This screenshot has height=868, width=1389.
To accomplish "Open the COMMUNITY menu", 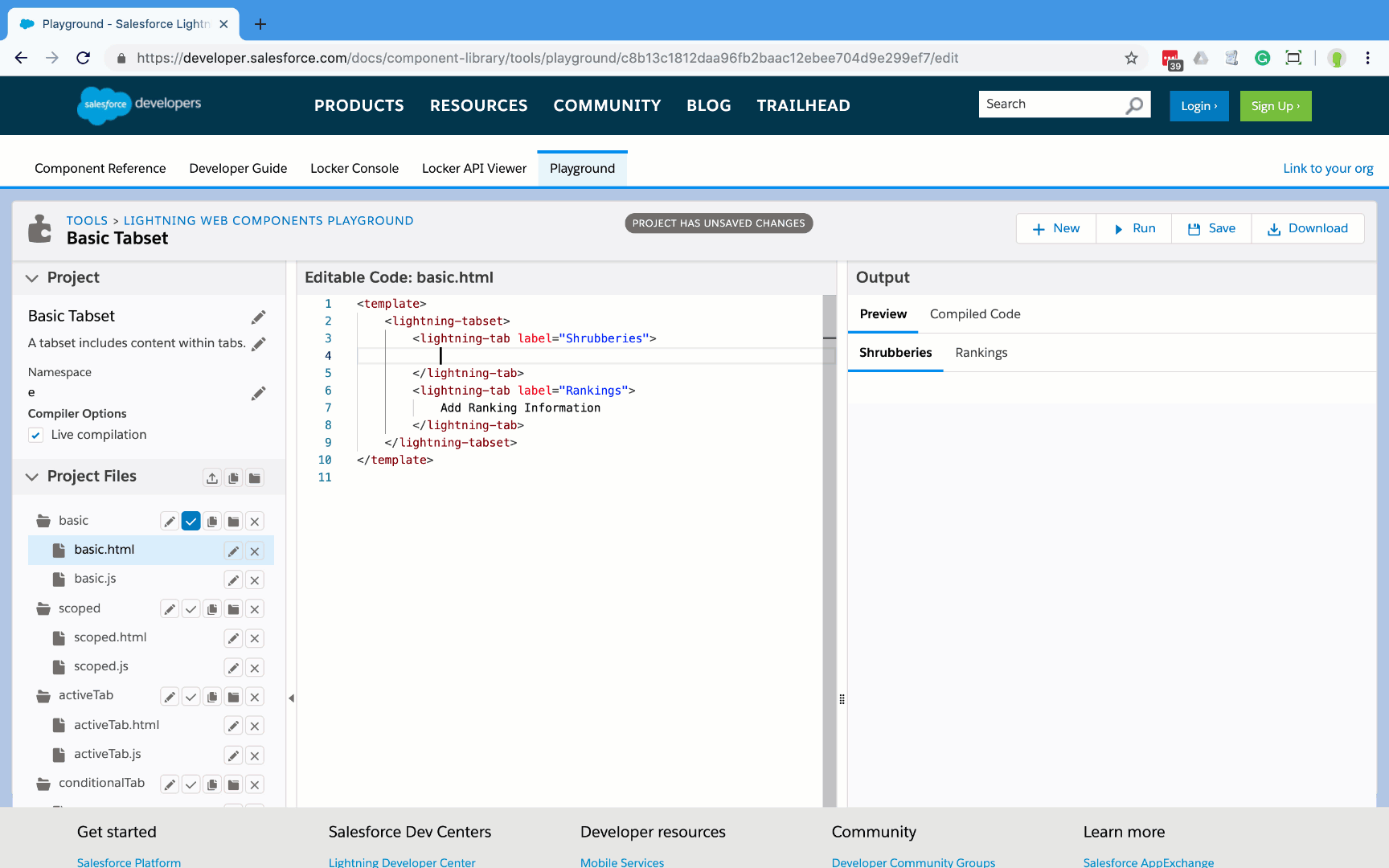I will click(x=607, y=105).
